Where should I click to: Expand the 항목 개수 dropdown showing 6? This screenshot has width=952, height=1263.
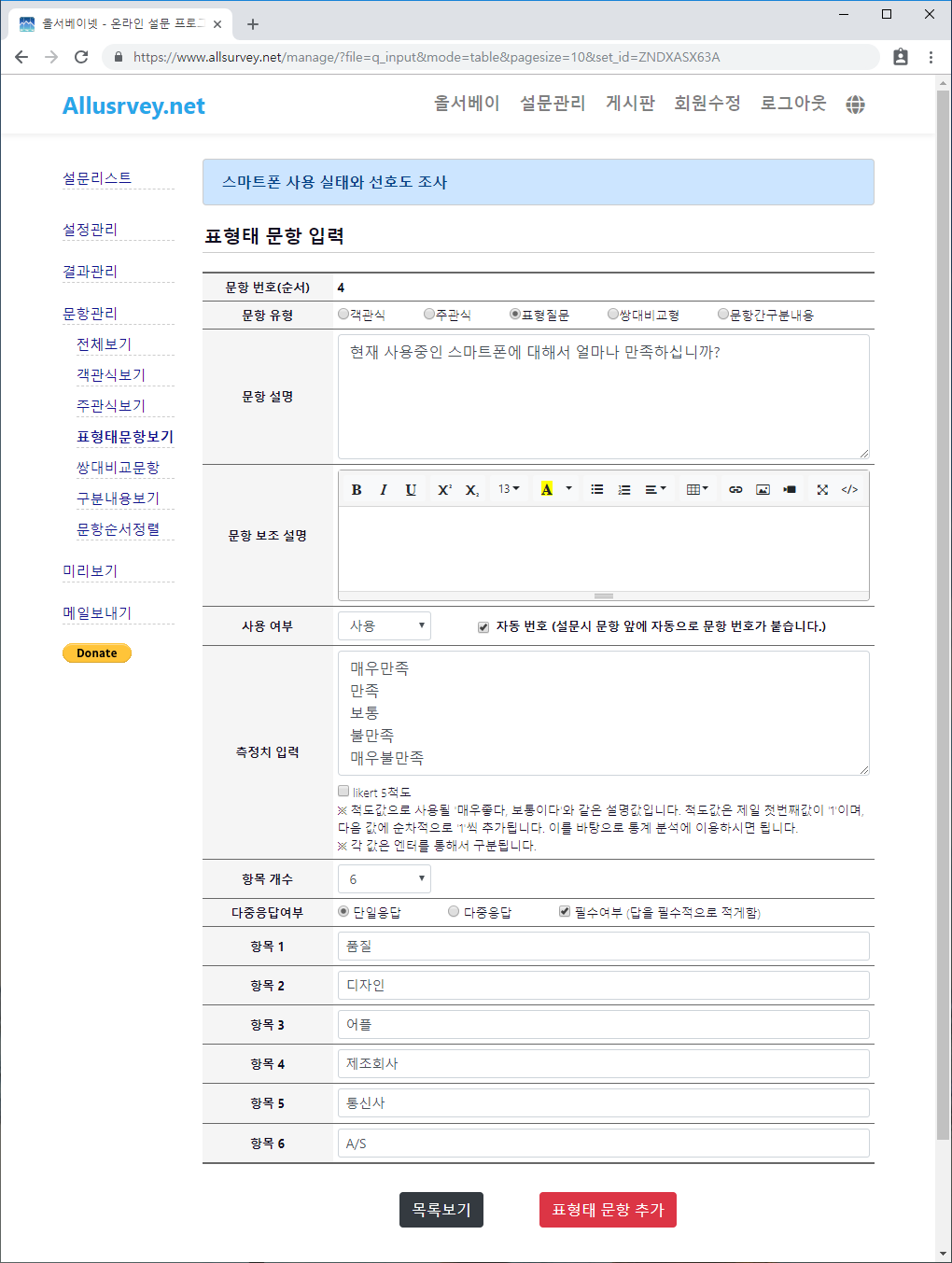click(x=385, y=878)
